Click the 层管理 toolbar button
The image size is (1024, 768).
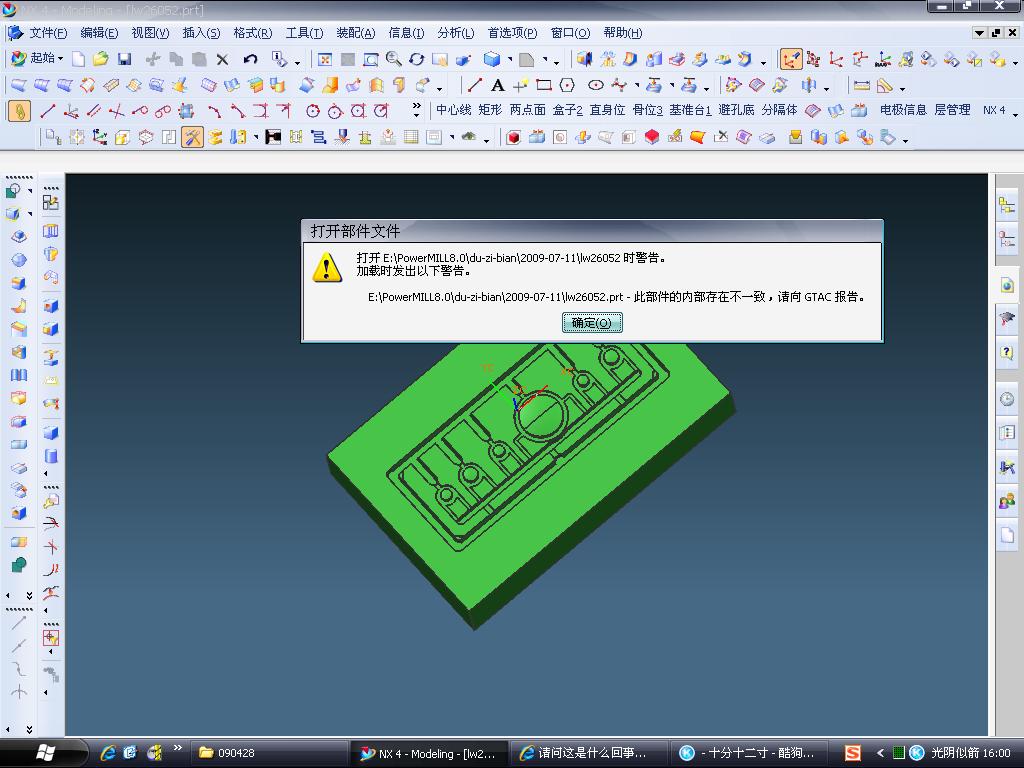(952, 110)
